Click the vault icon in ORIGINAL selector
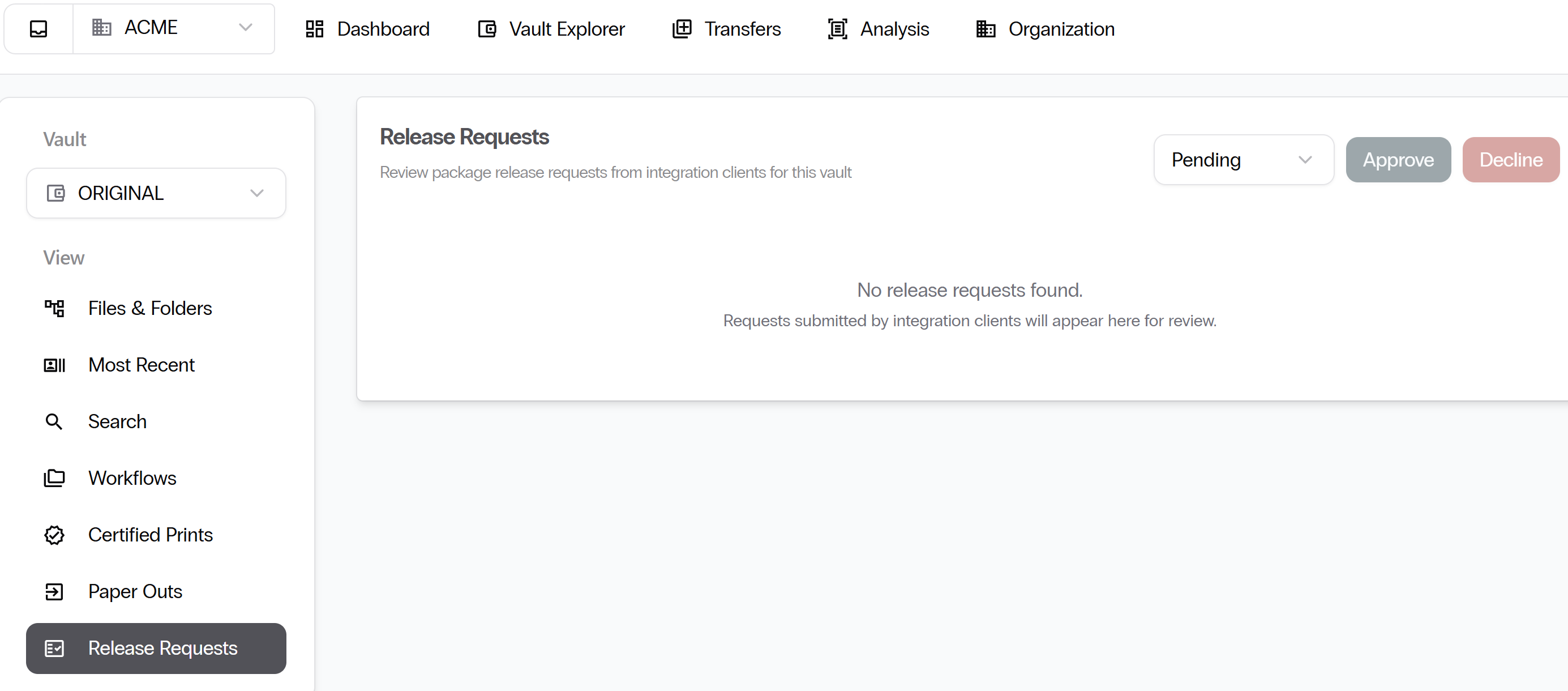The width and height of the screenshot is (1568, 691). point(55,193)
